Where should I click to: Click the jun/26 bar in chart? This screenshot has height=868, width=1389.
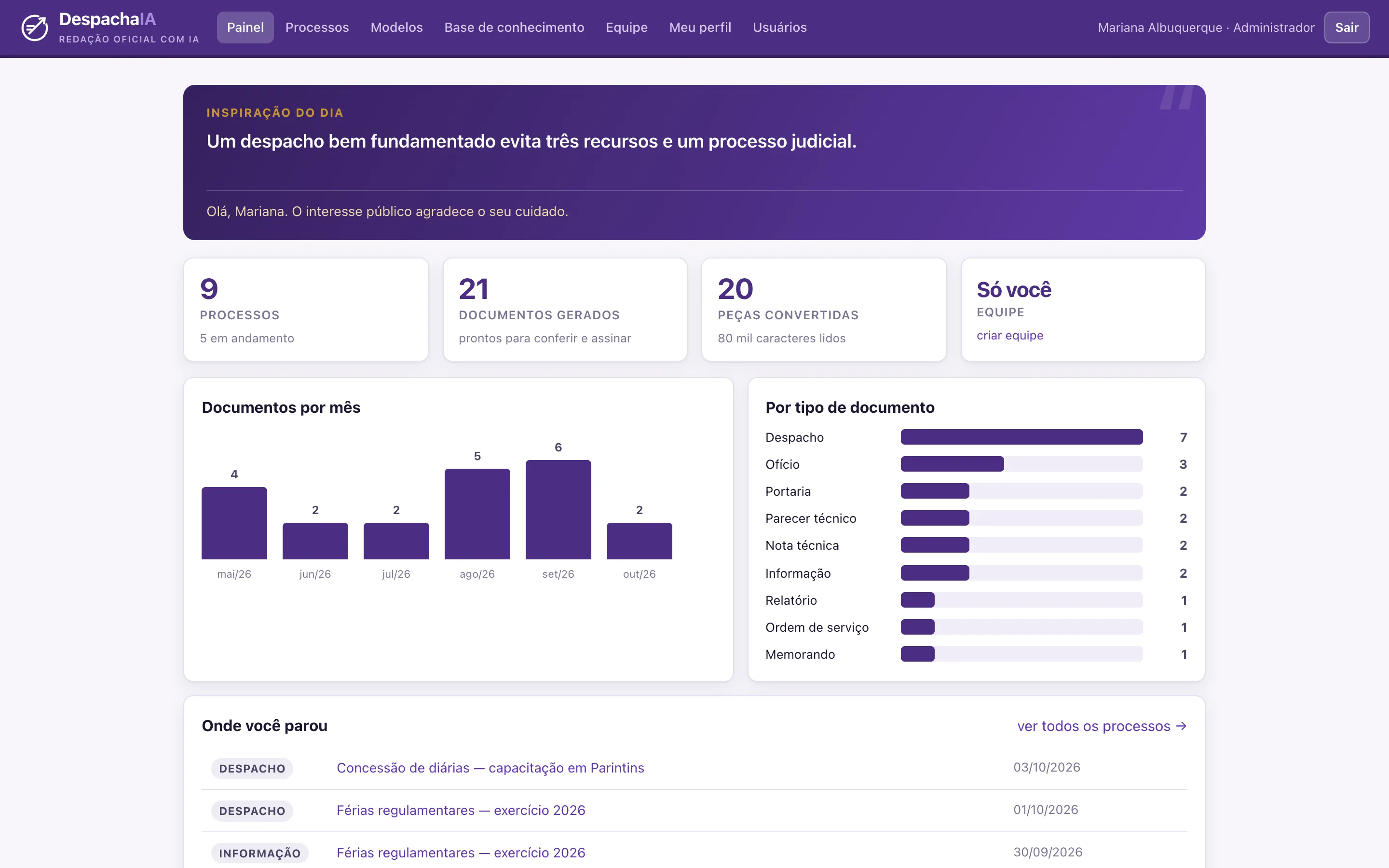(x=315, y=541)
